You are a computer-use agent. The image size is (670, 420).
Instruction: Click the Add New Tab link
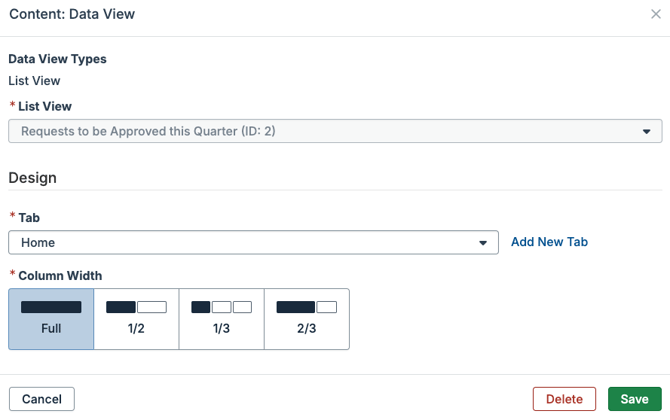[549, 242]
